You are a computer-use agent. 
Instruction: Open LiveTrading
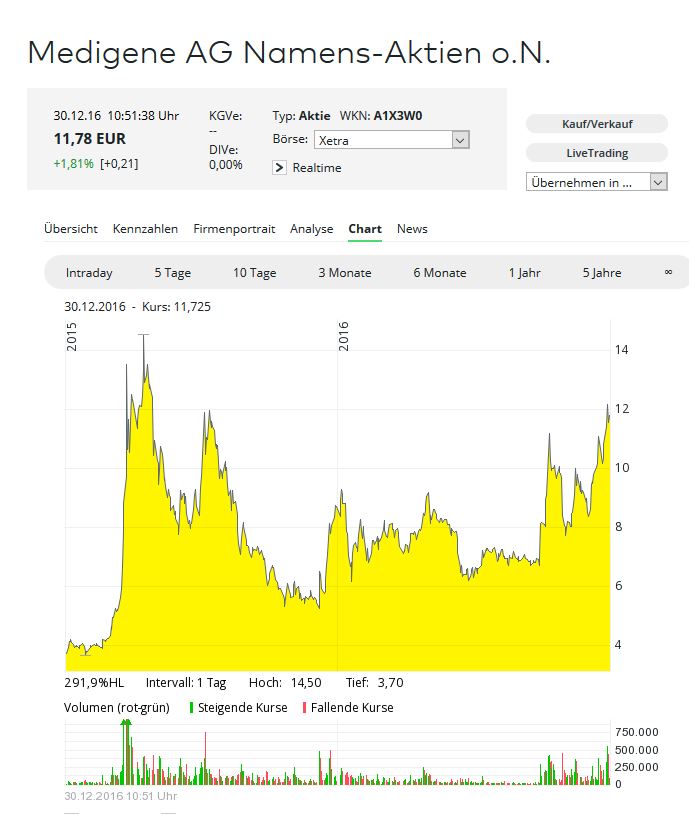tap(596, 153)
